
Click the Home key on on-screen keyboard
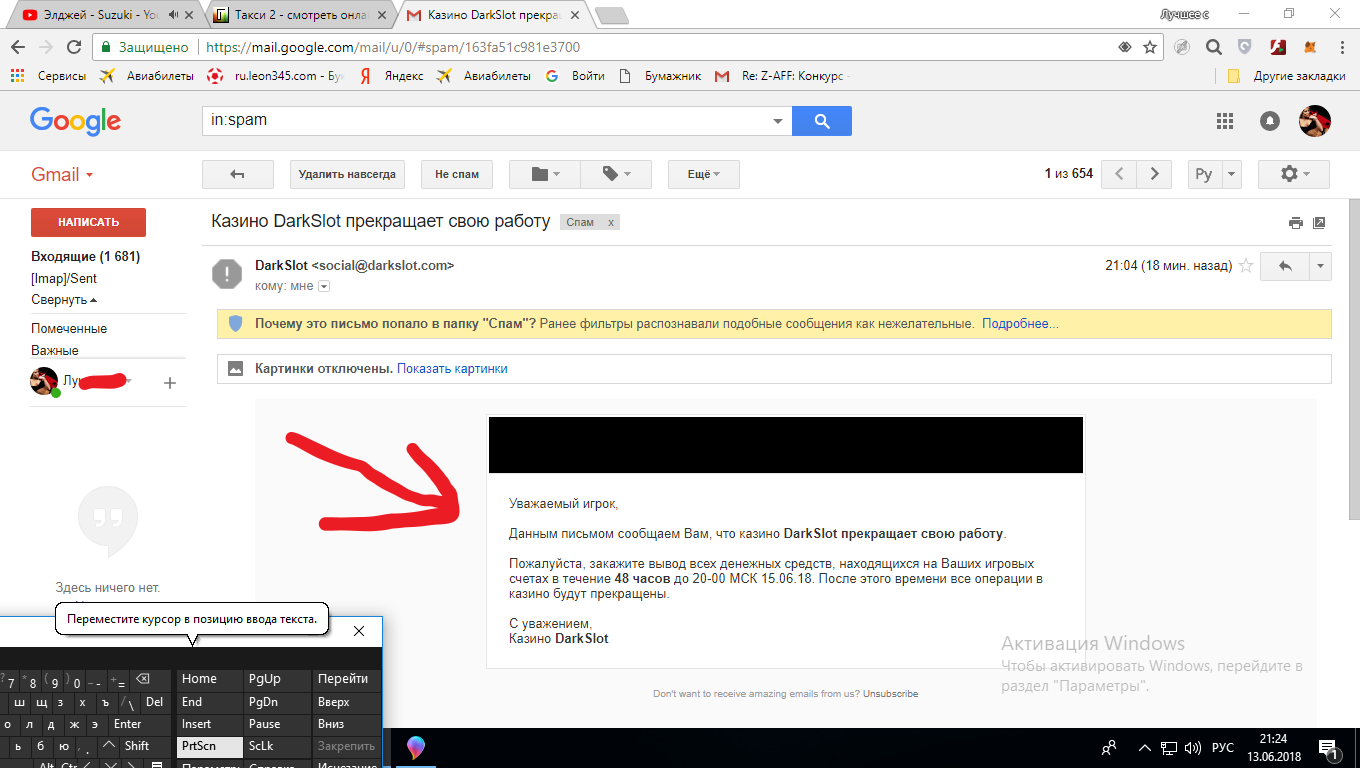click(x=210, y=679)
